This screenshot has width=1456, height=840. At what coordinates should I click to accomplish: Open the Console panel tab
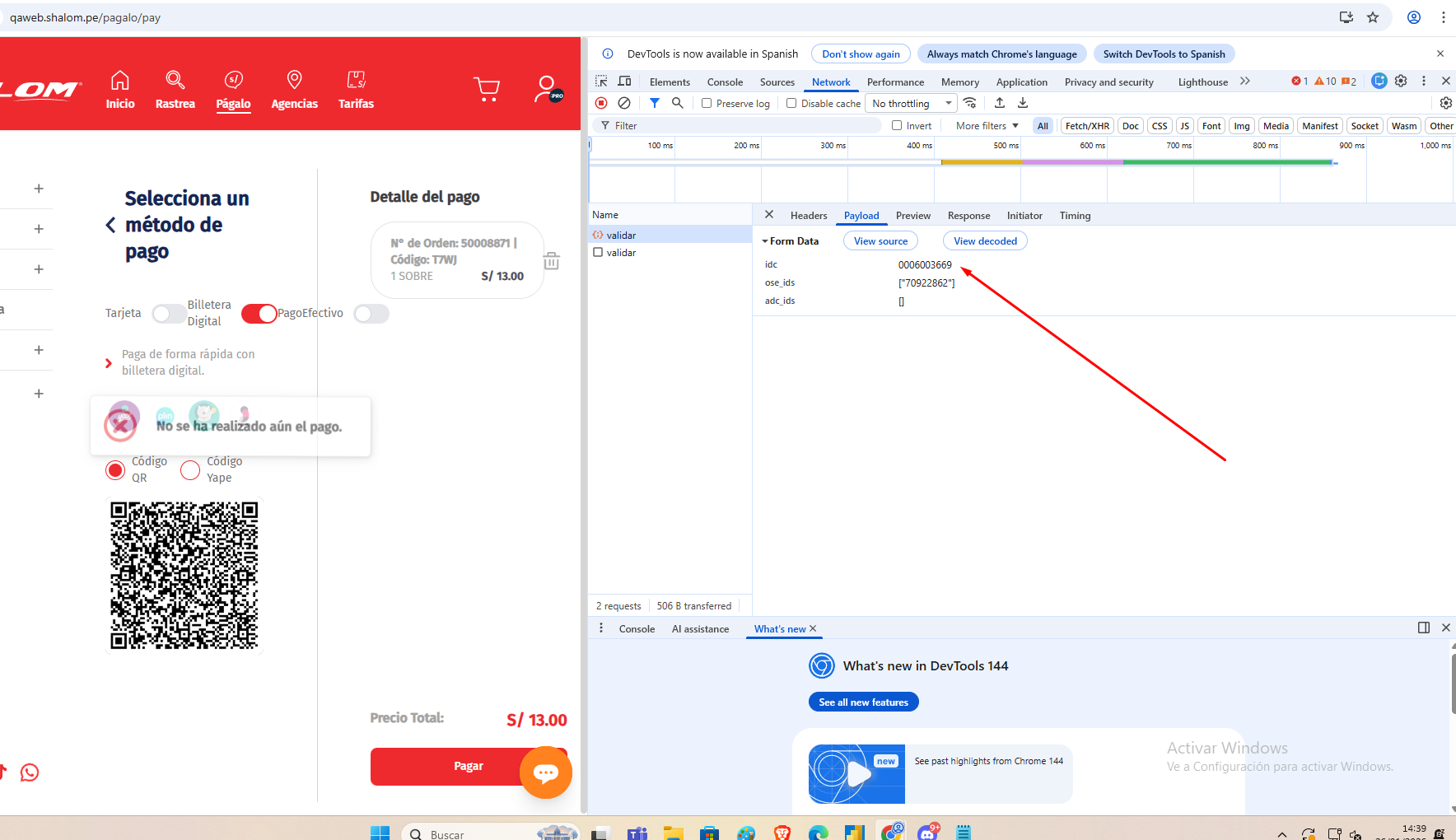(725, 82)
